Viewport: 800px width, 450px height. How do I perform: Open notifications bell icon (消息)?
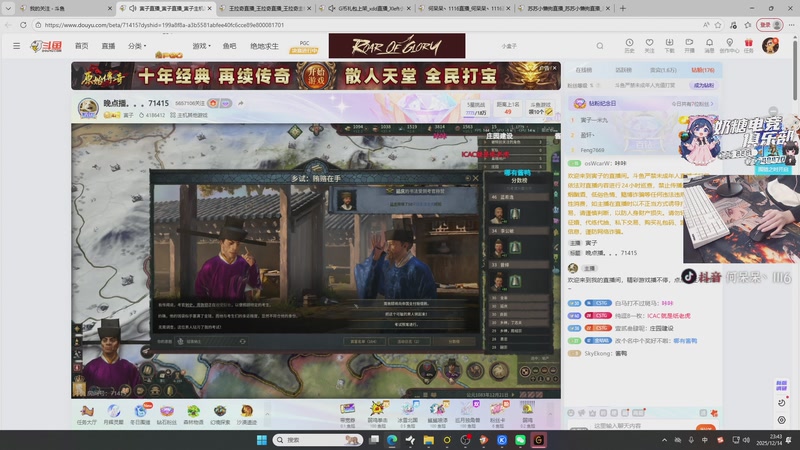coord(709,45)
